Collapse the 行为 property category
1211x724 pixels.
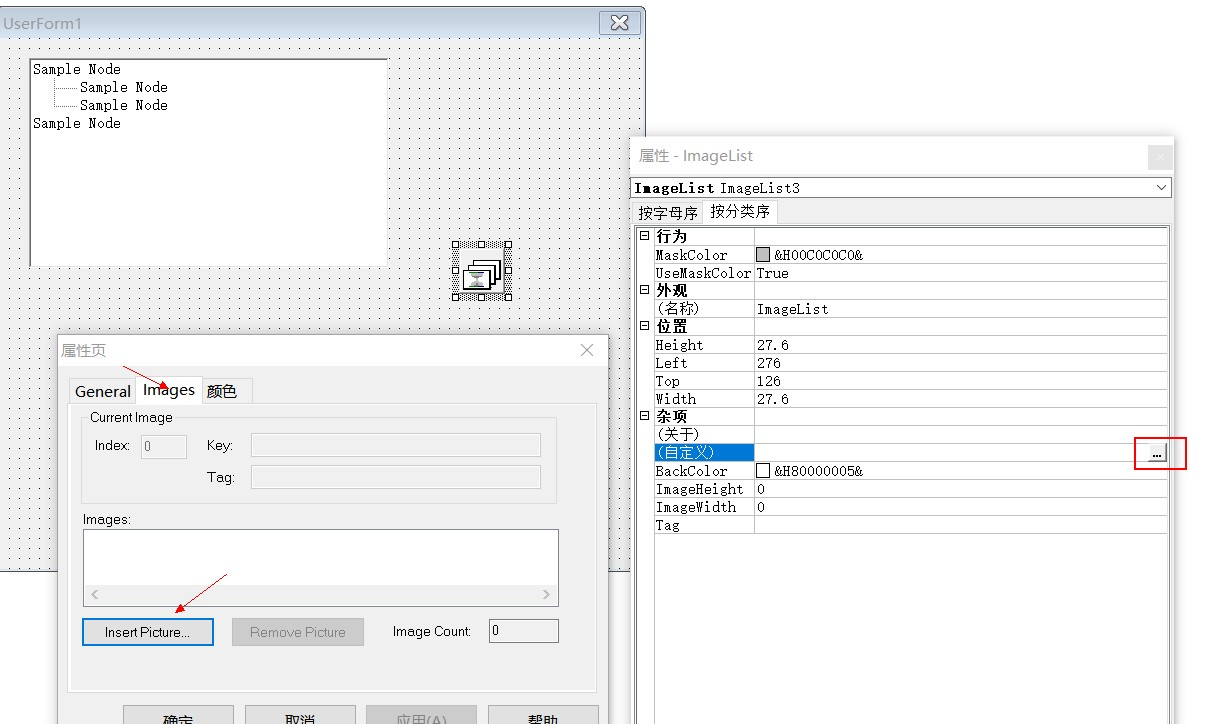[x=644, y=236]
